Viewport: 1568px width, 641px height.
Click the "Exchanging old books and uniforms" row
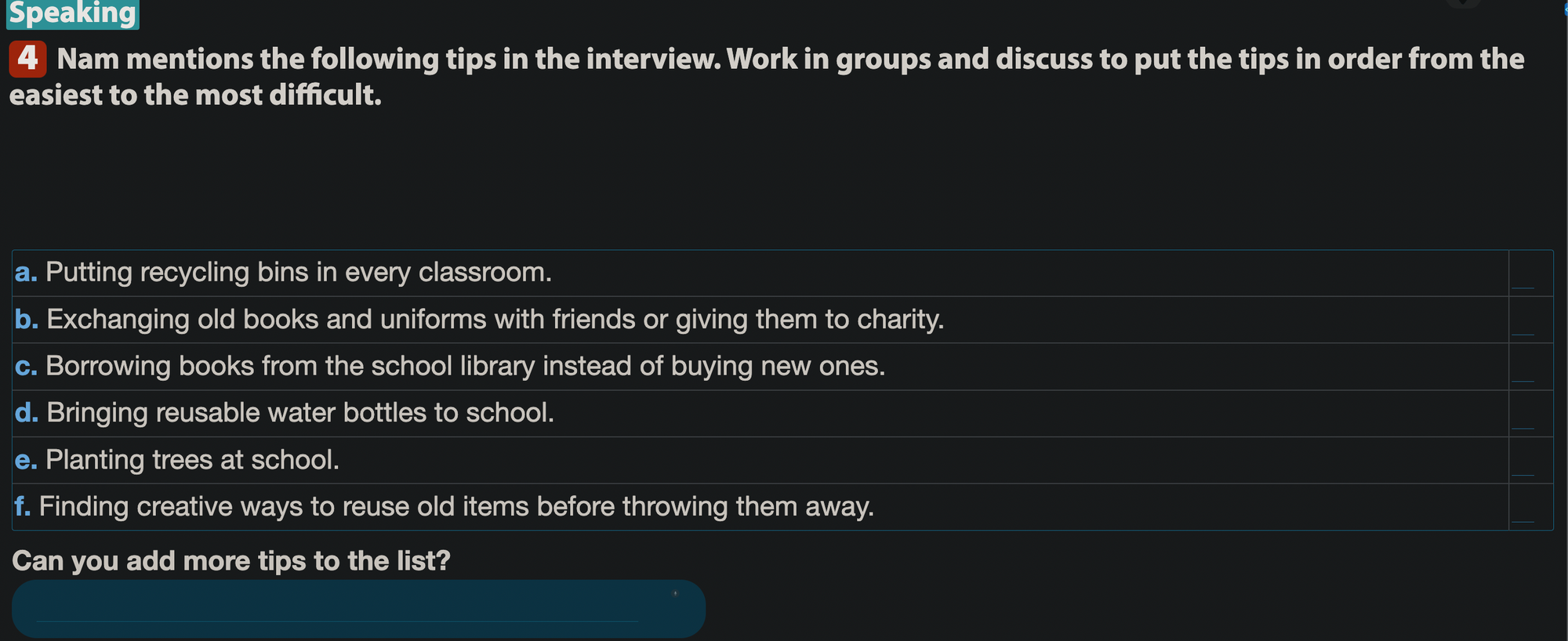(x=495, y=320)
